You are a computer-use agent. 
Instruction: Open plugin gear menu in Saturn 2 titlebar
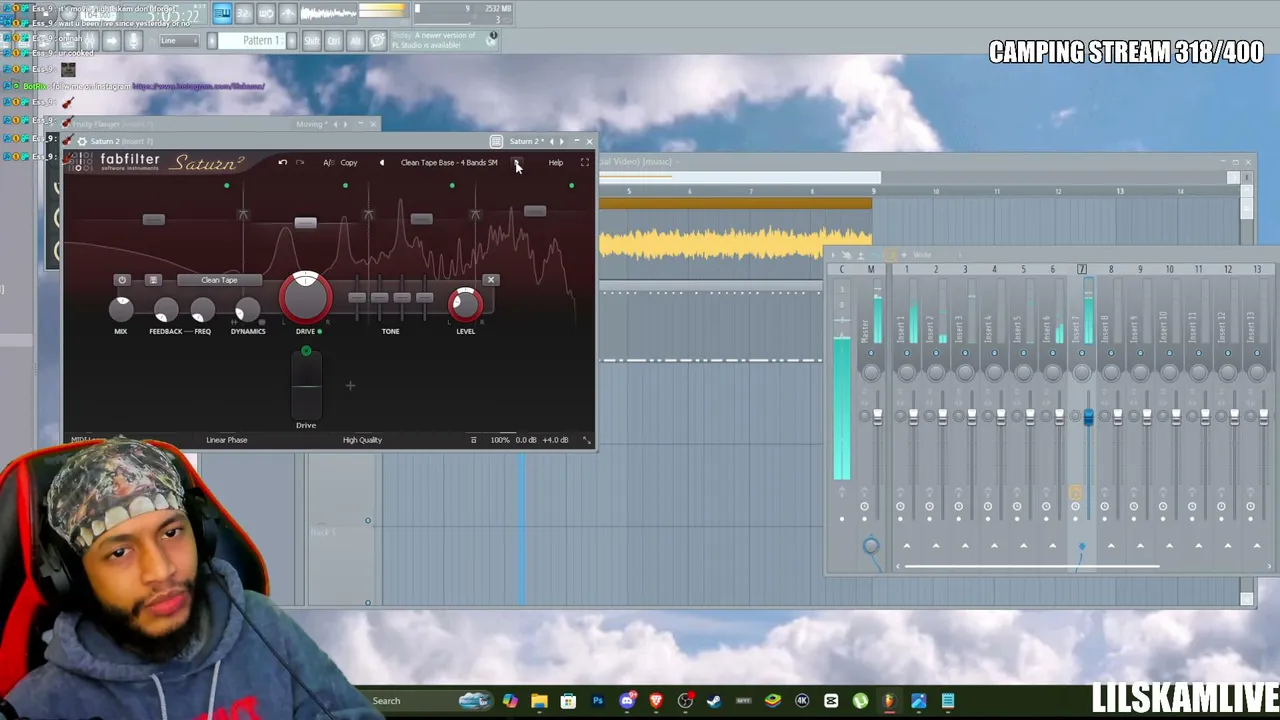click(x=82, y=141)
